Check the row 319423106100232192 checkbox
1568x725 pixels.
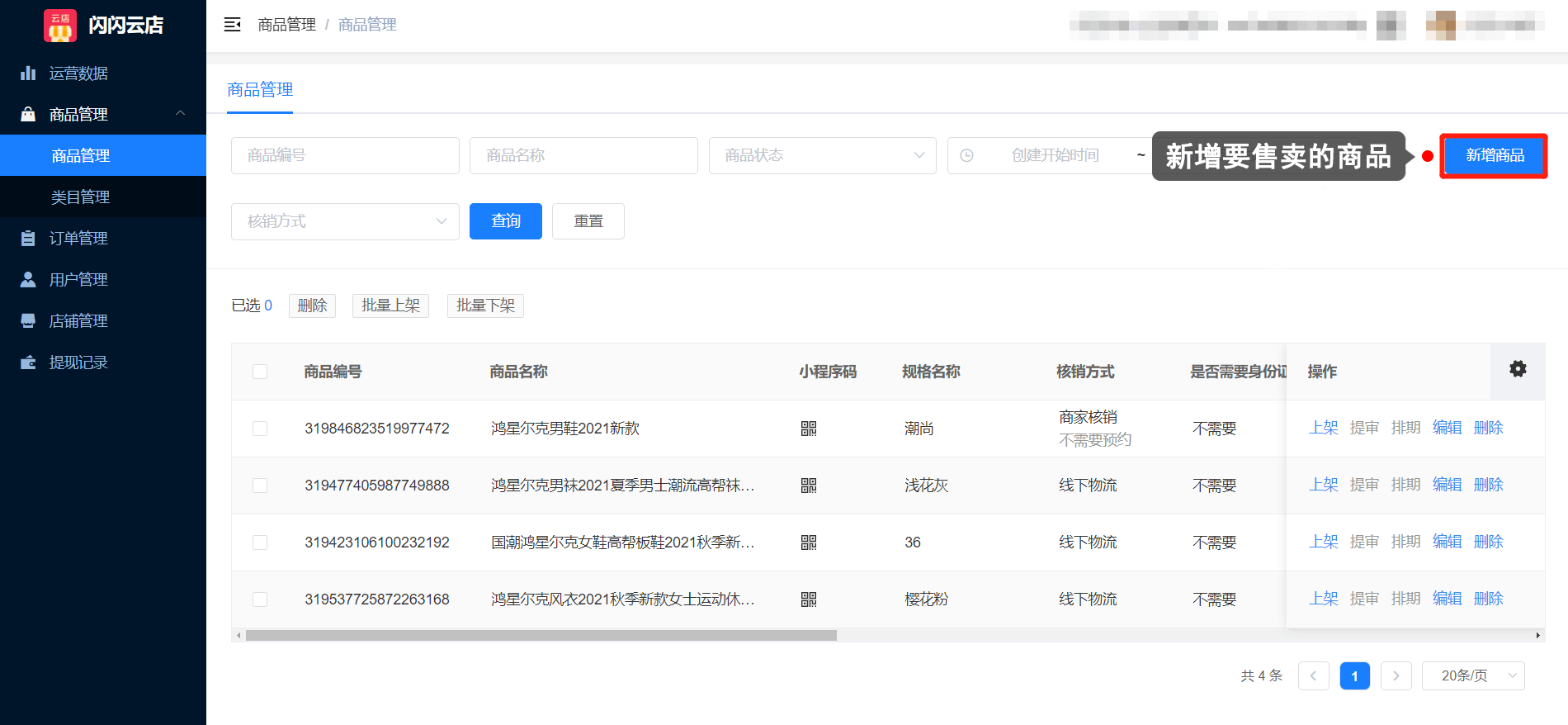pos(260,543)
